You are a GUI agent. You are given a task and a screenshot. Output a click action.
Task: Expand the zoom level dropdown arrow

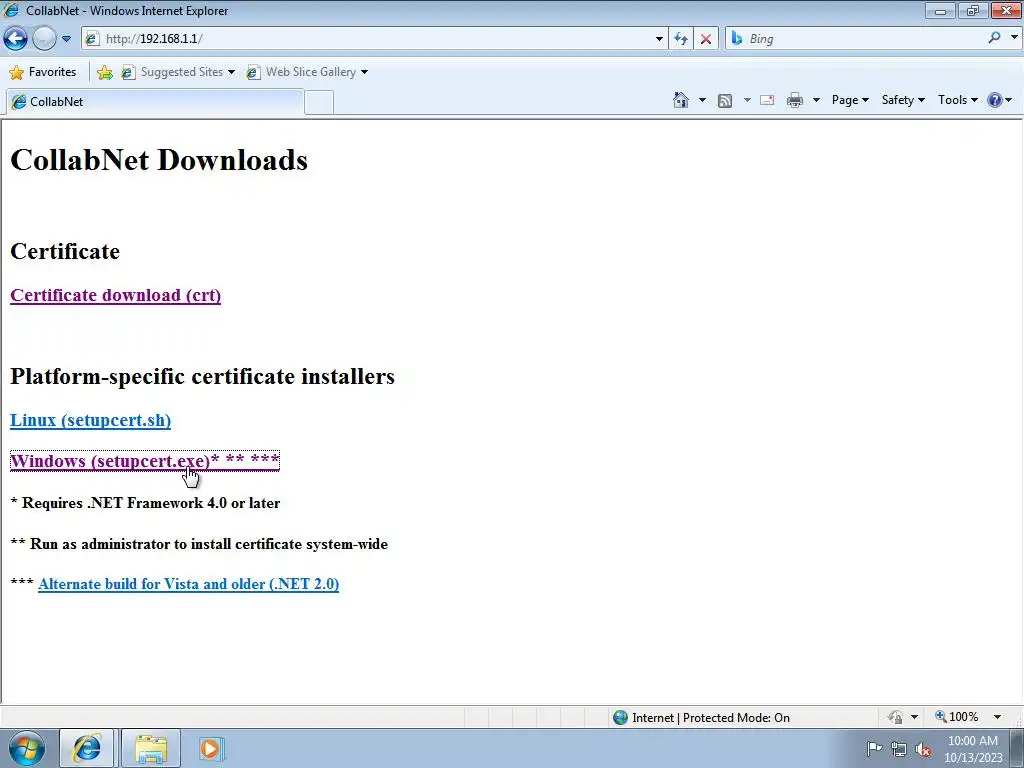click(997, 717)
